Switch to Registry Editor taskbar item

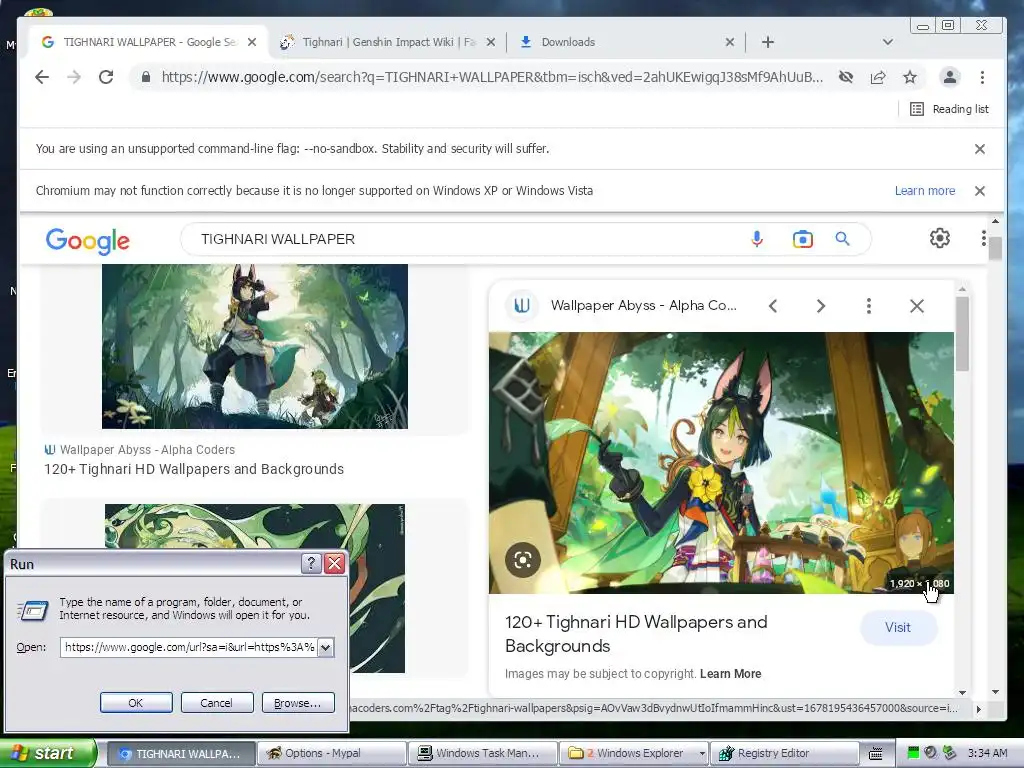point(784,753)
